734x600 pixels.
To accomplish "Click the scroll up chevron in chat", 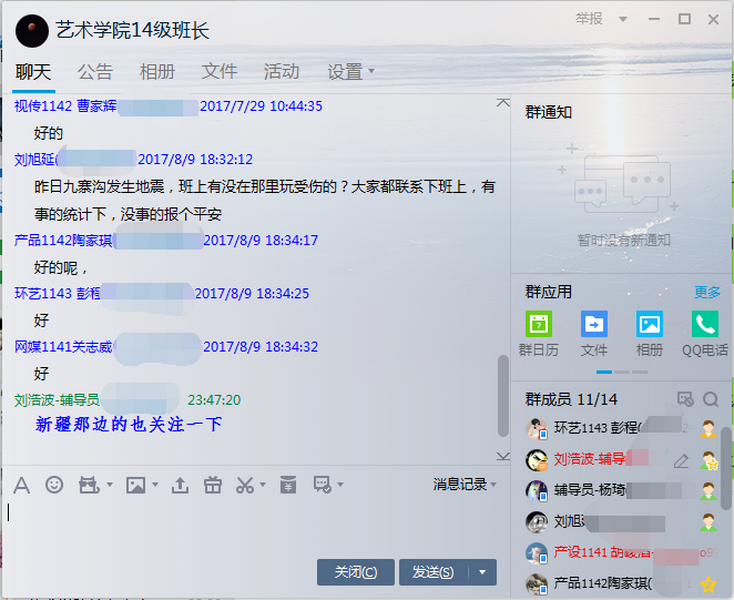I will (503, 103).
